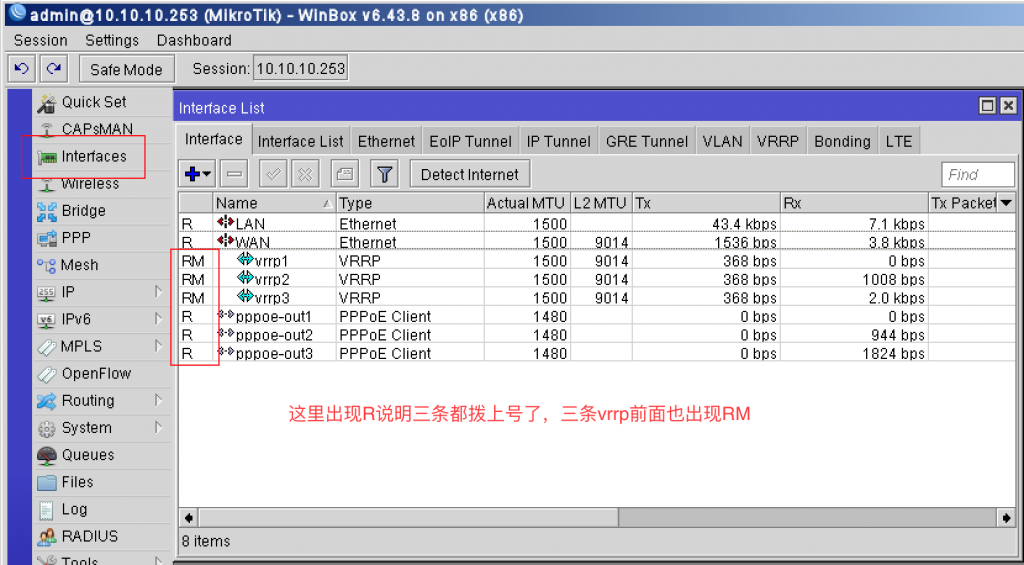Switch to the LTE tab
Screen dimensions: 1024x565
(x=899, y=141)
